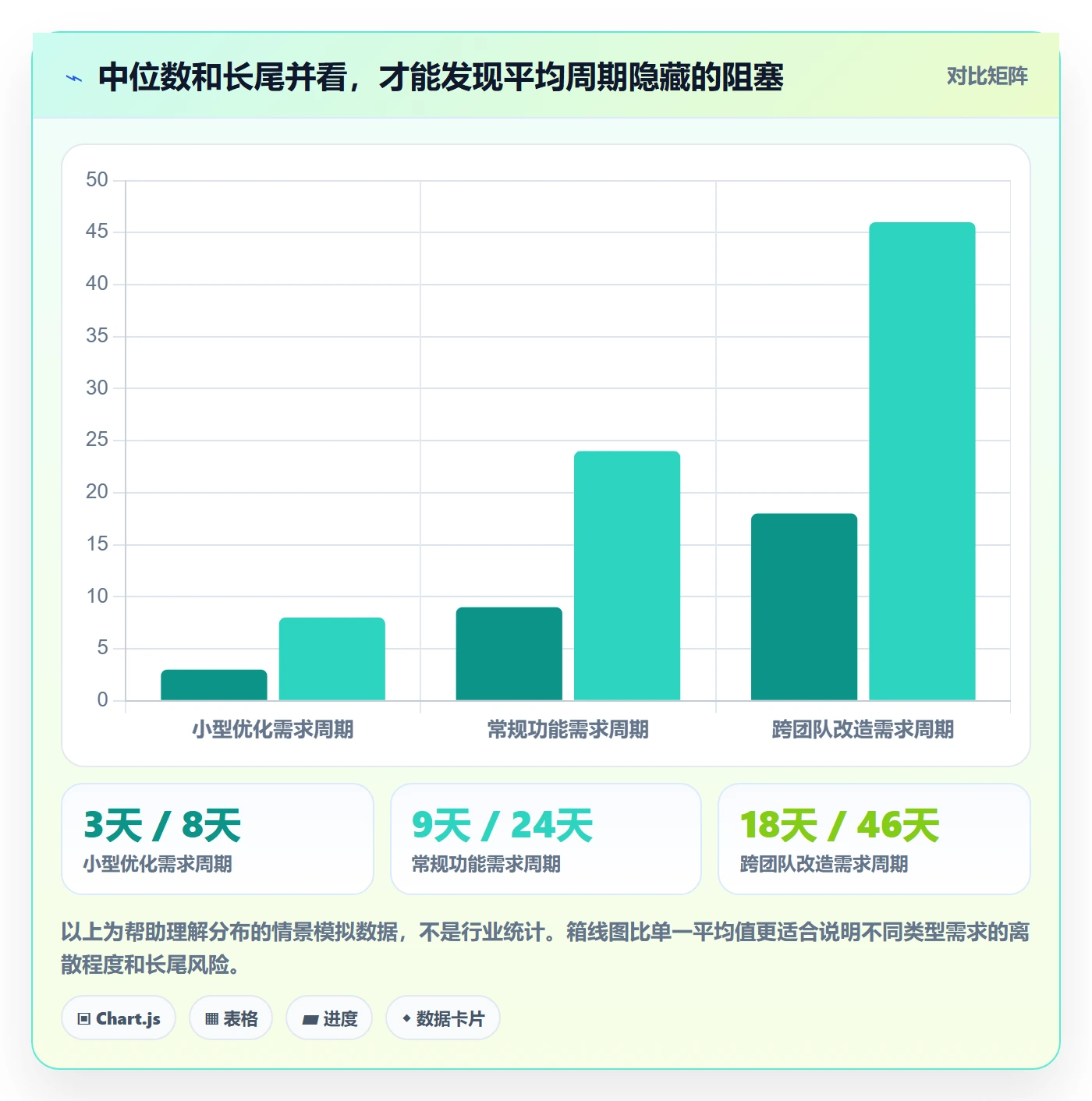Click the dark bar for 小型优化需求周期
This screenshot has height=1101, width=1092.
pyautogui.click(x=214, y=685)
